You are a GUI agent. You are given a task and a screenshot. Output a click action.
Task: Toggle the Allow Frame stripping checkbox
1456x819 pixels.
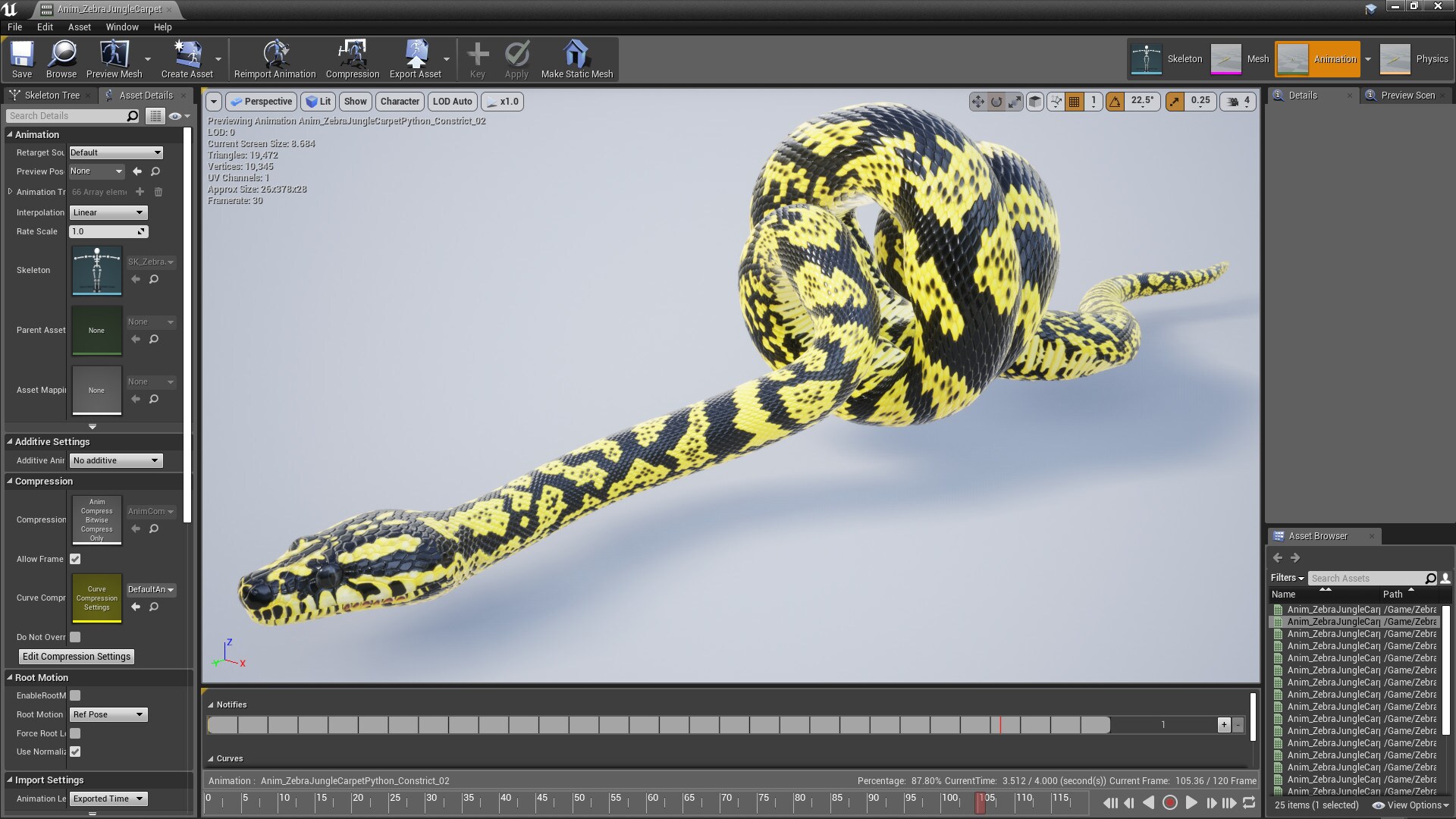coord(74,559)
